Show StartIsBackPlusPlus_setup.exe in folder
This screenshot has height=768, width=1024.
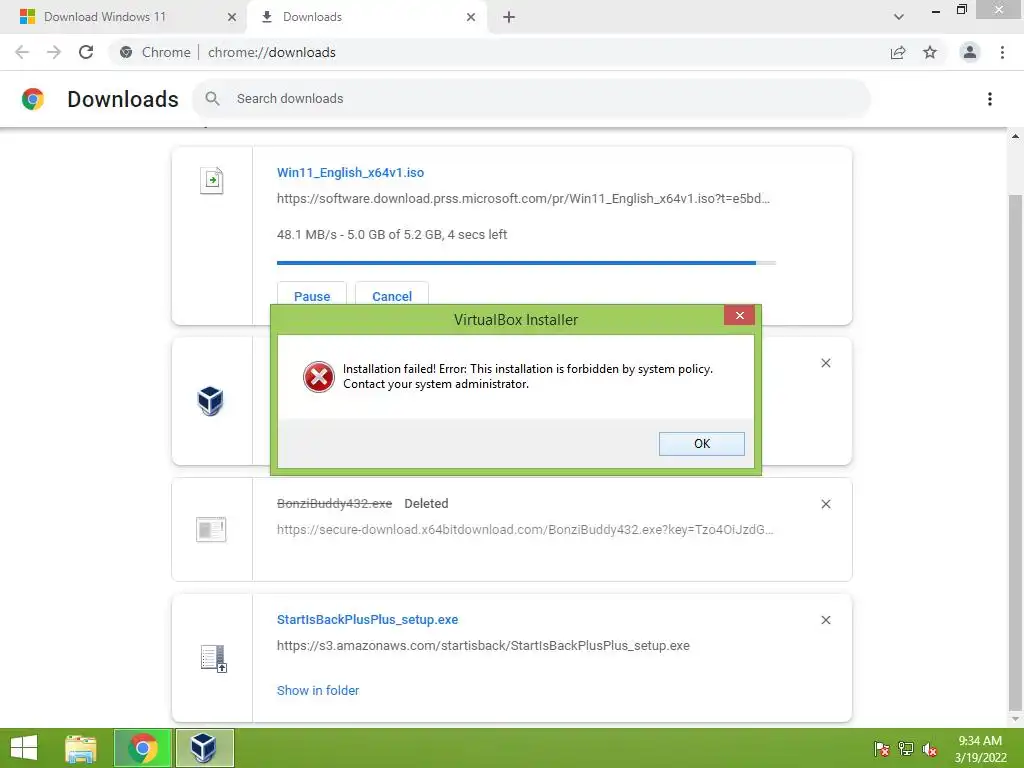click(318, 690)
